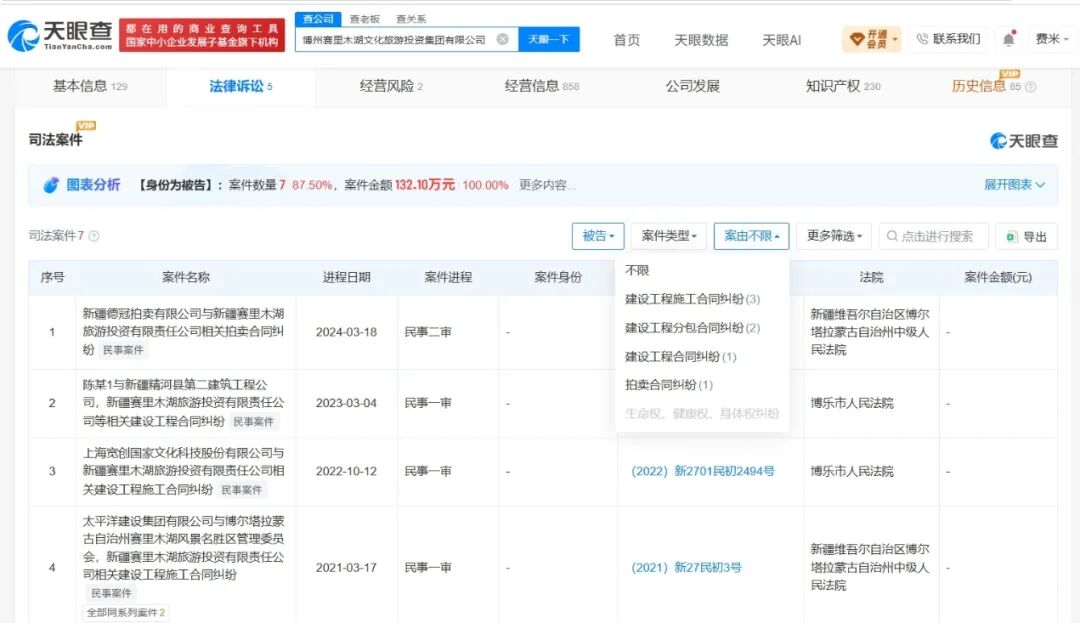Click the 导出 export button
Image resolution: width=1080 pixels, height=623 pixels.
click(x=1026, y=237)
